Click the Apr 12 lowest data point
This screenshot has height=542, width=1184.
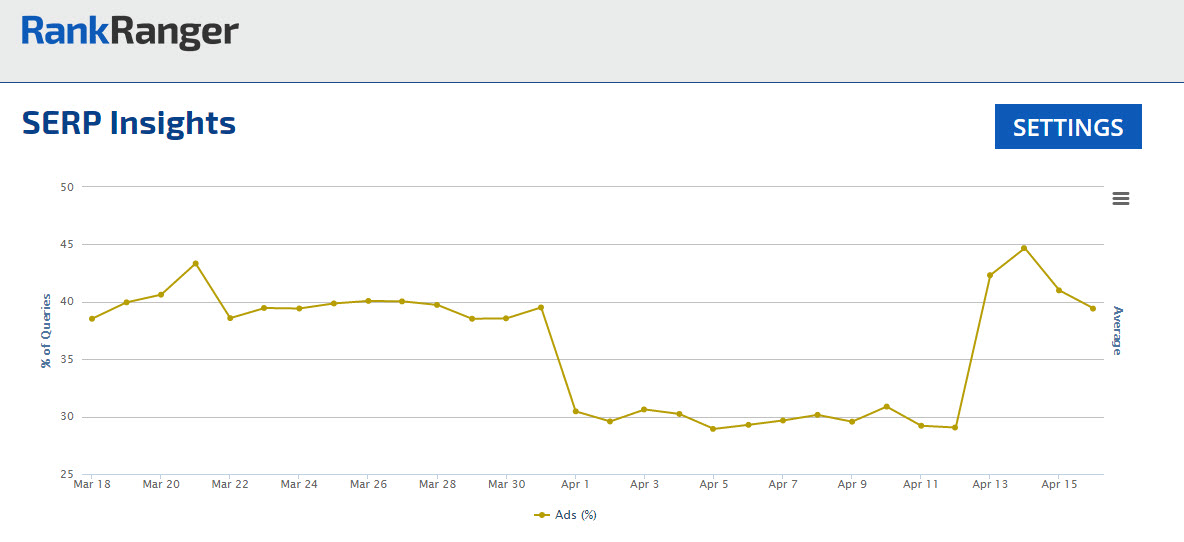click(955, 428)
